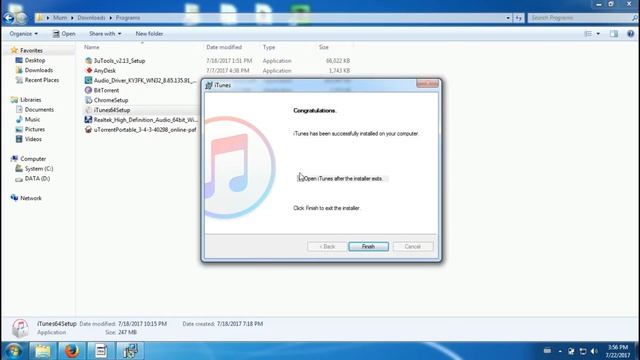Open Music library
Screen dimensions: 640x360
32,119
